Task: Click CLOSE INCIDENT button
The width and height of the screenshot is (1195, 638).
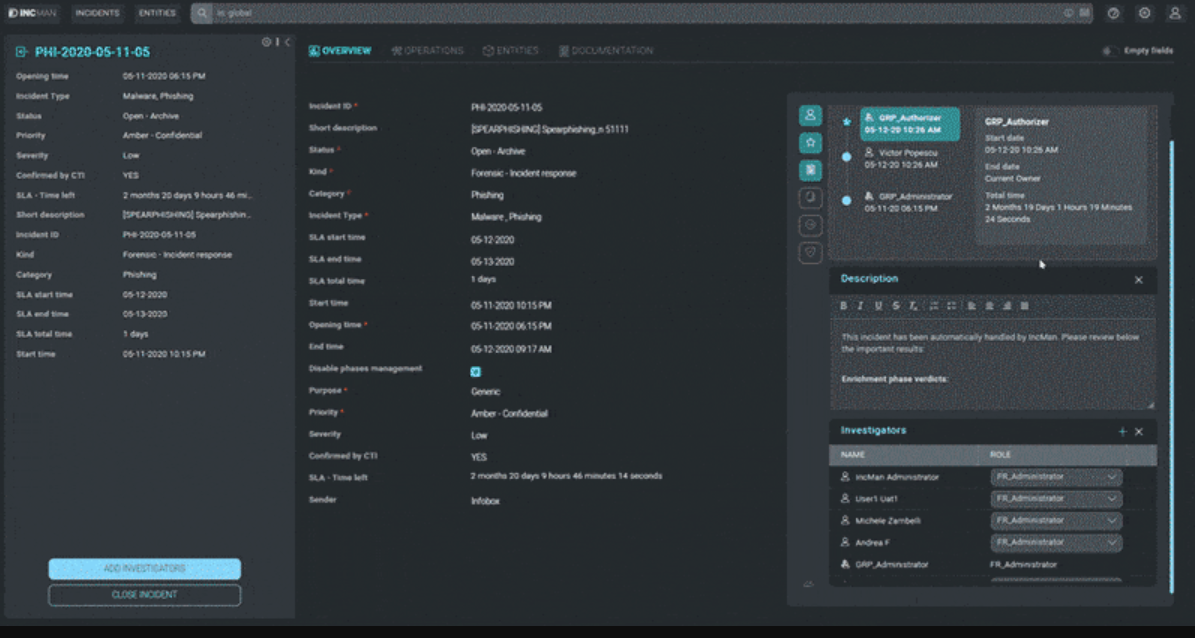Action: click(145, 595)
